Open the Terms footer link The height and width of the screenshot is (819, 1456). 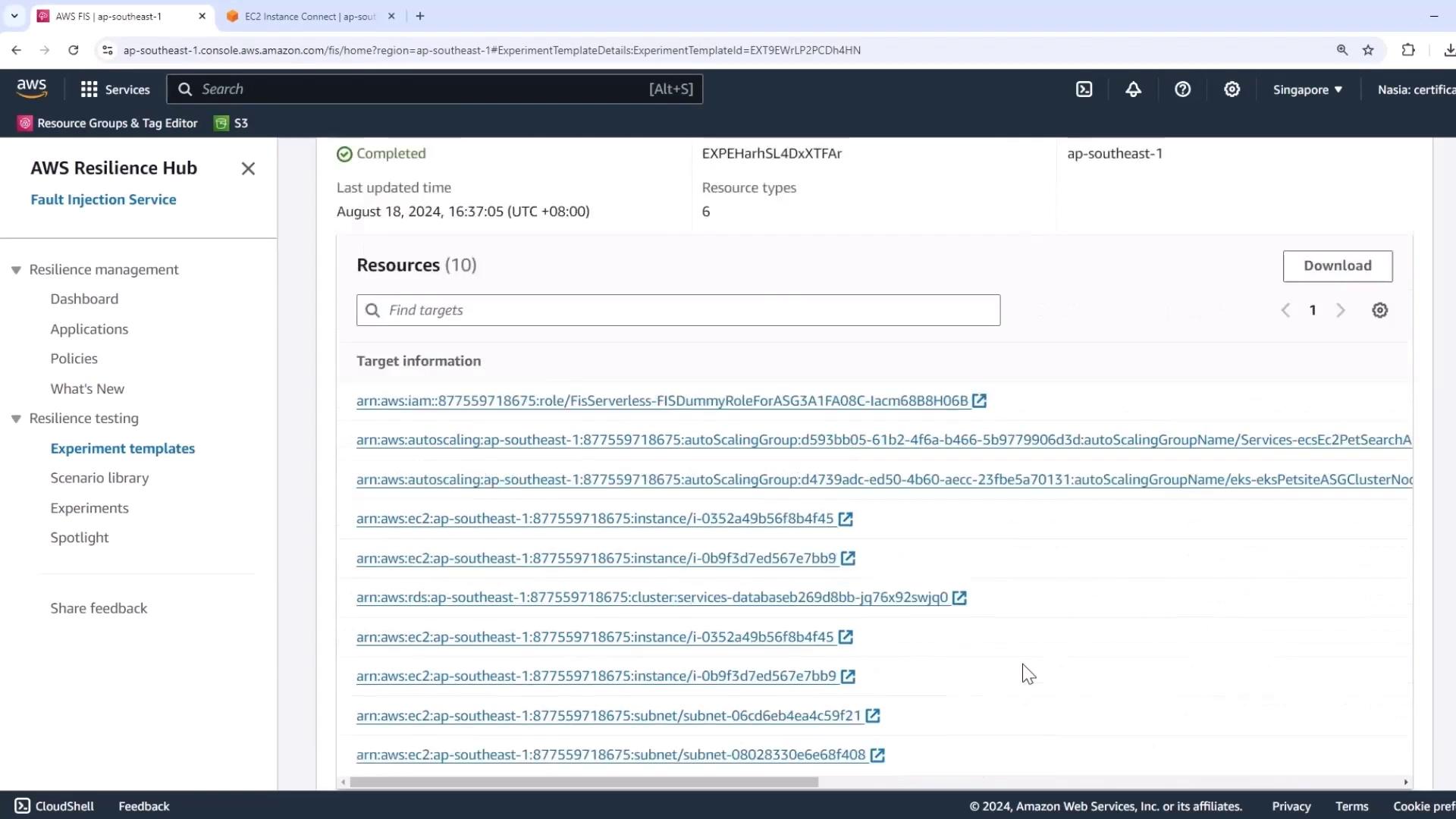(1351, 806)
